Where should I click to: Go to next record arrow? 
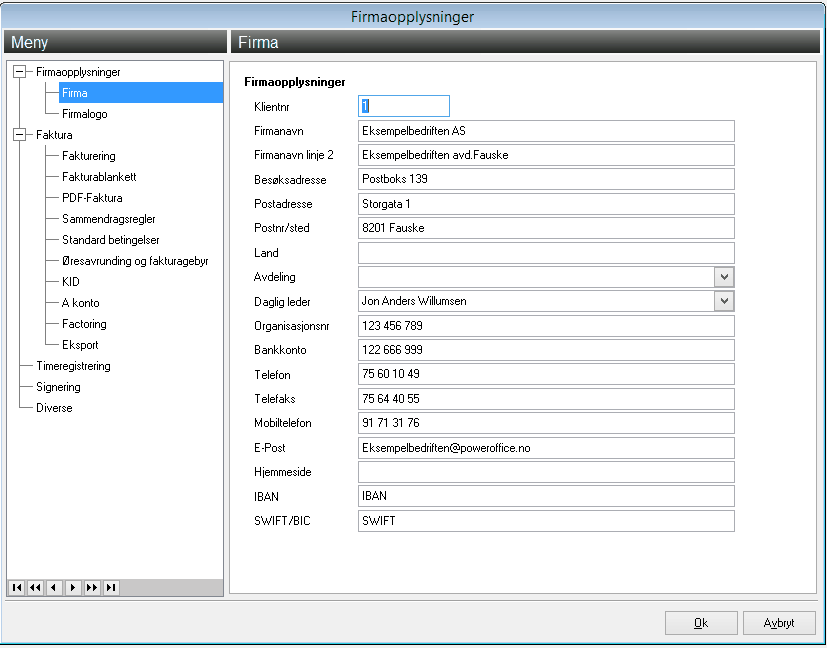pos(73,587)
